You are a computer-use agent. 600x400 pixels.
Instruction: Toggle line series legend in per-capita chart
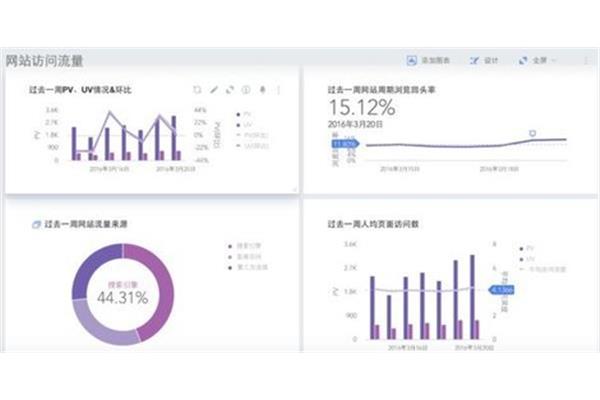(542, 269)
